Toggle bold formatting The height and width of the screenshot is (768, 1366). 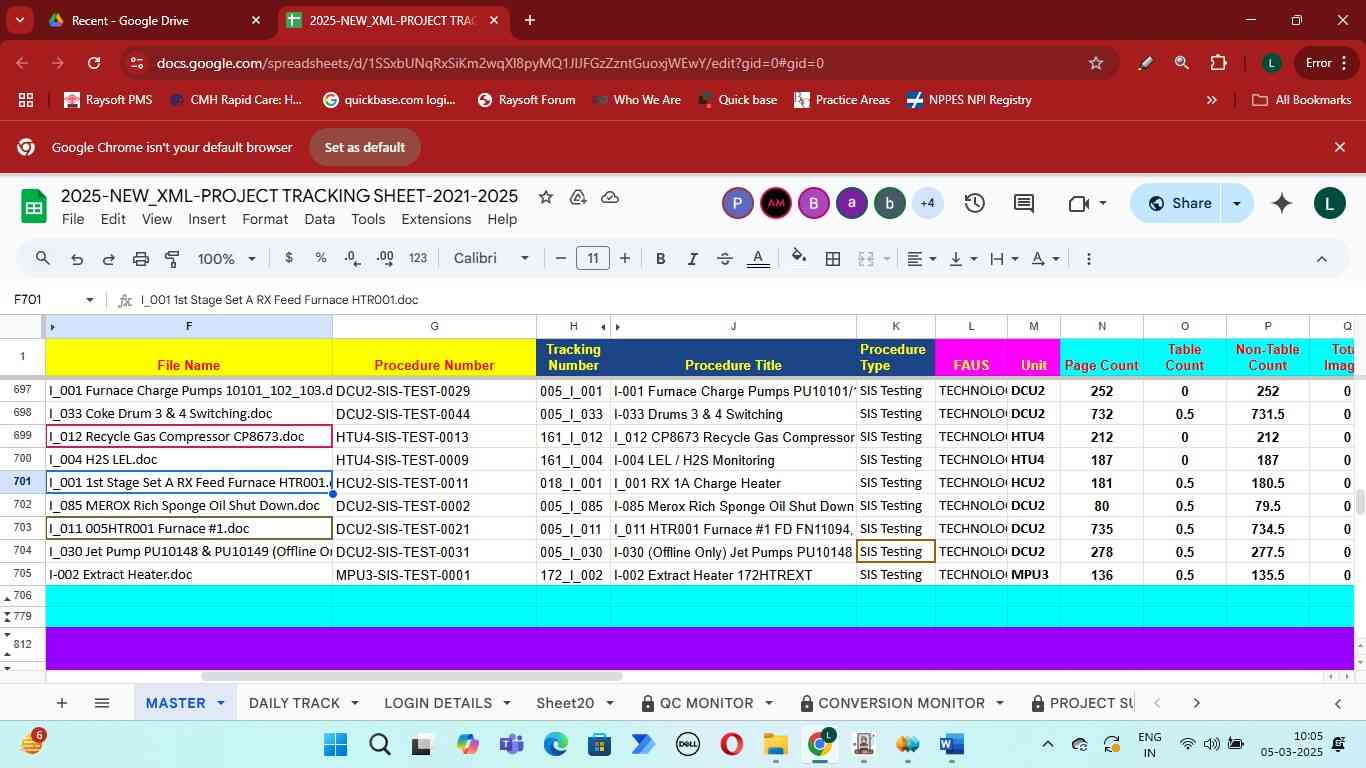click(660, 259)
